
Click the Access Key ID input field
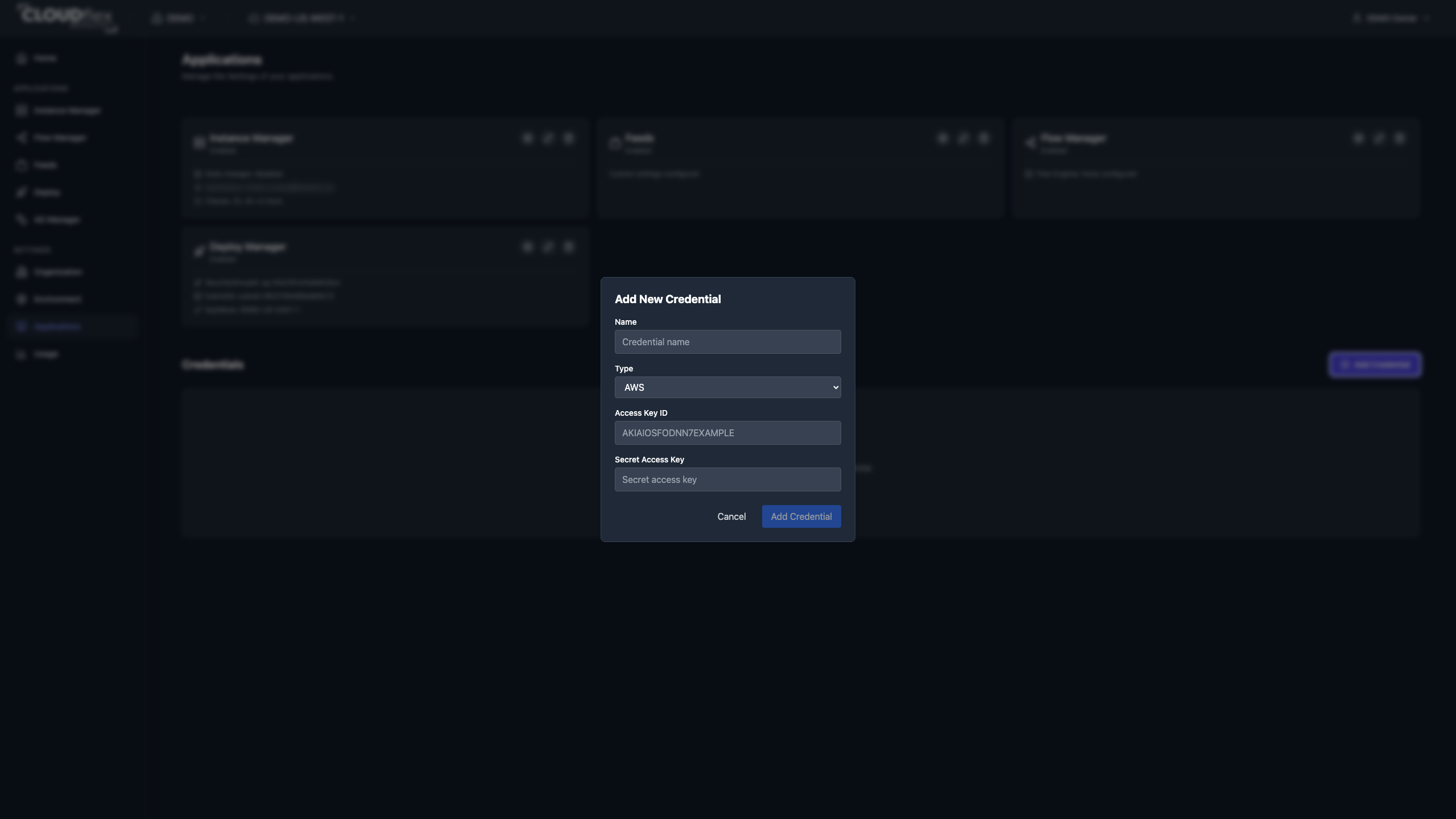(727, 433)
